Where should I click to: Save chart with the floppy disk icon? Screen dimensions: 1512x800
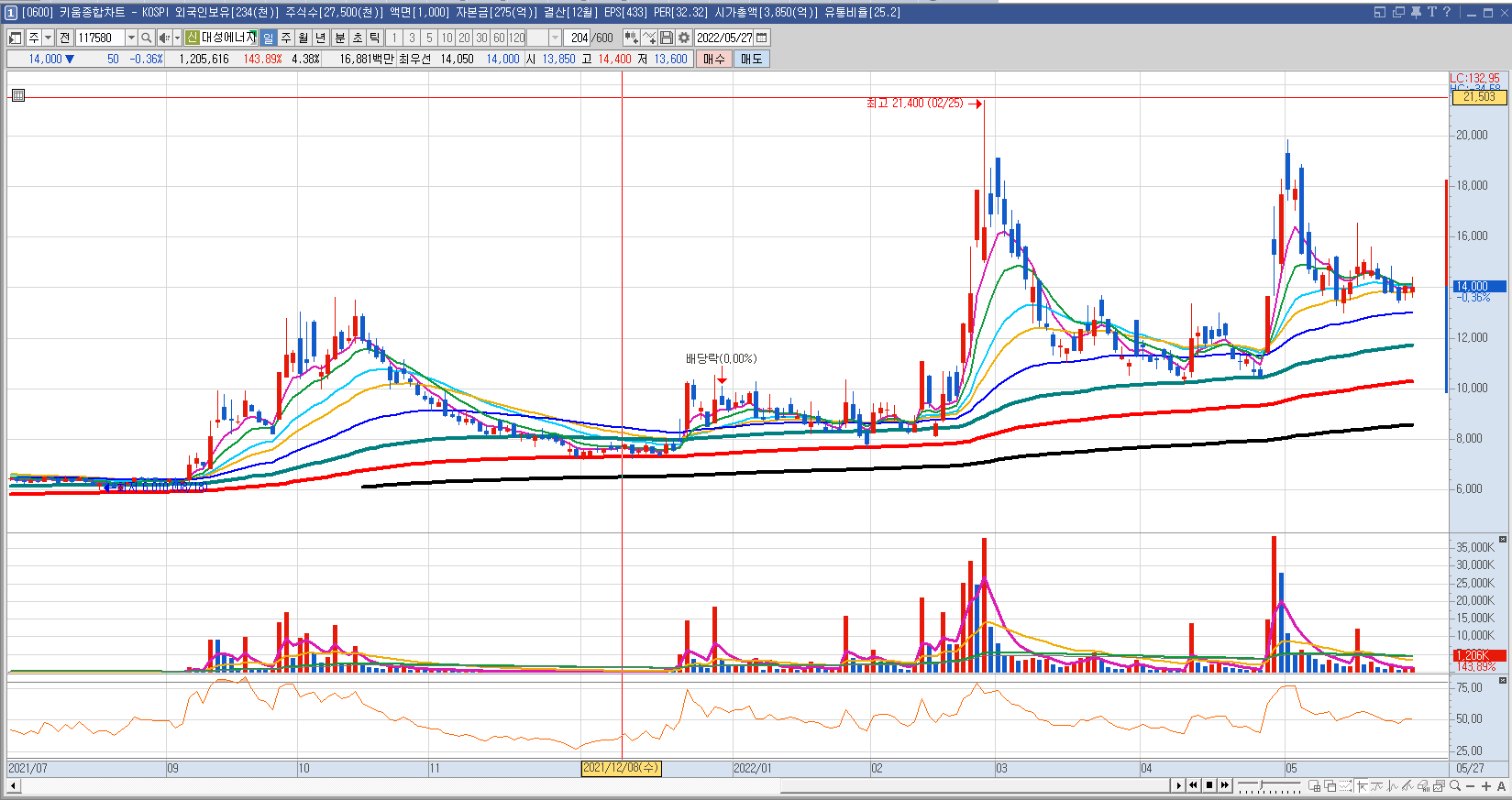667,38
